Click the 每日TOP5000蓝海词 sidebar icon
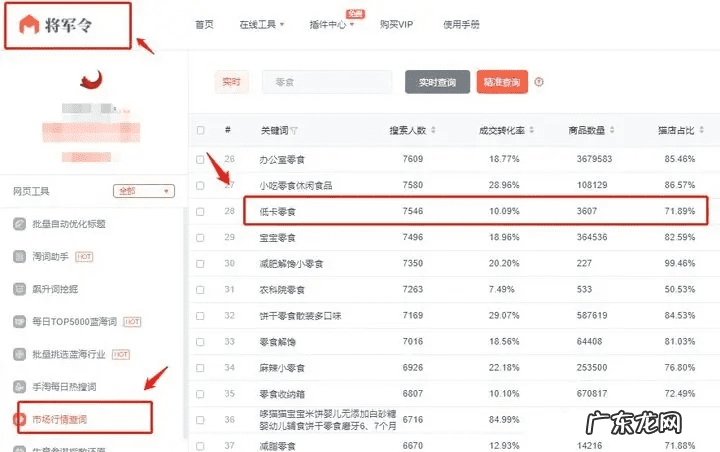Image resolution: width=720 pixels, height=452 pixels. pos(19,322)
